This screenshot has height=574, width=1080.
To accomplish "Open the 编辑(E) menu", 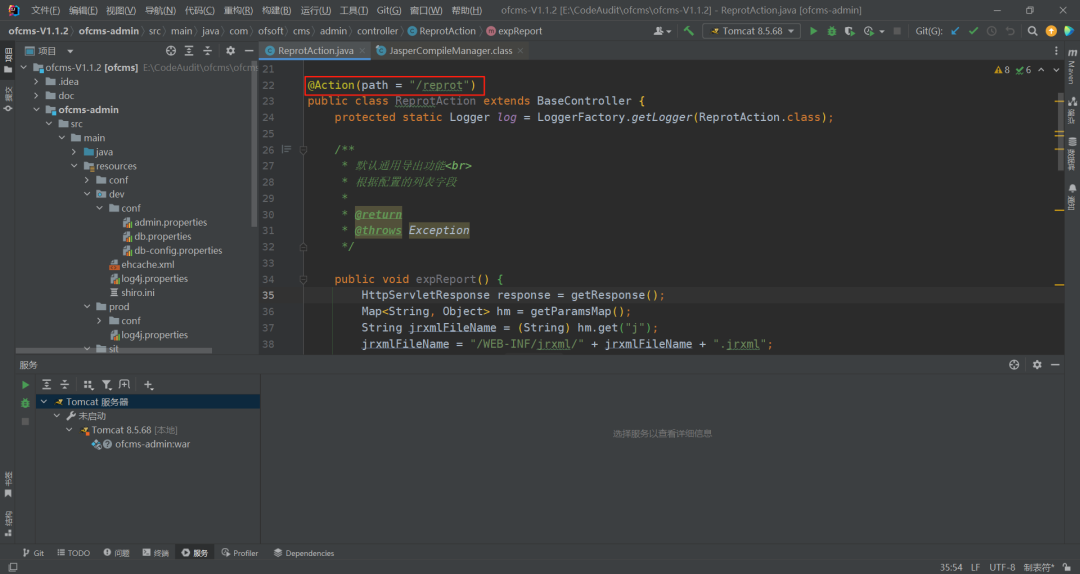I will coord(83,10).
